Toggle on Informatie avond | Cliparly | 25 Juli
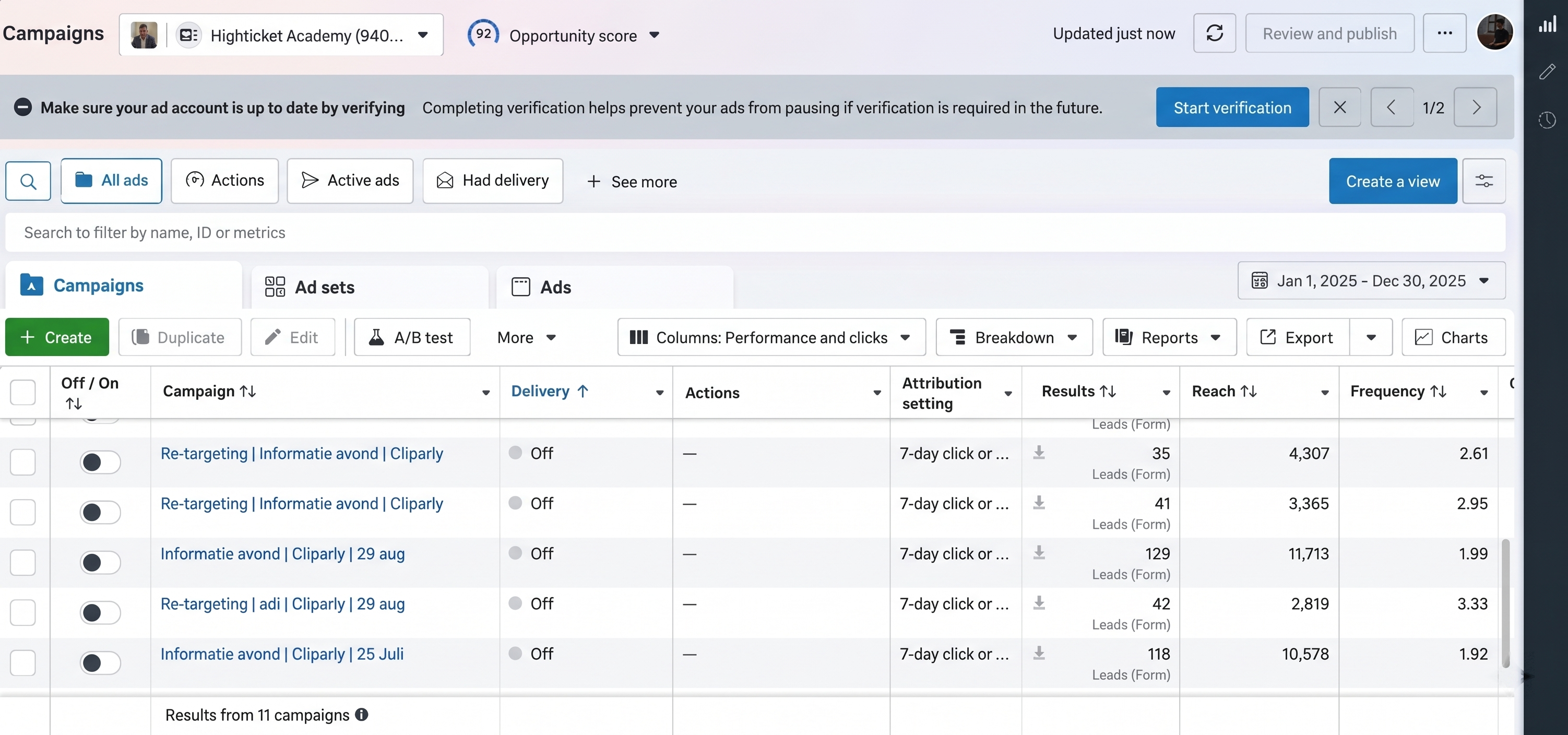Screen dimensions: 1568x735 100,662
